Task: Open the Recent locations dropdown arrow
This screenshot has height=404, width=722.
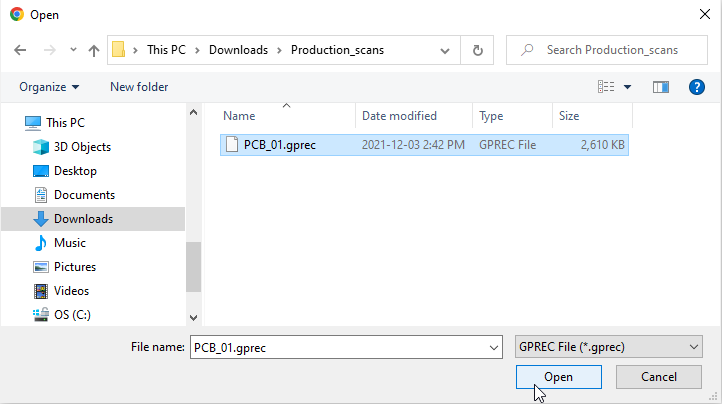Action: point(73,50)
